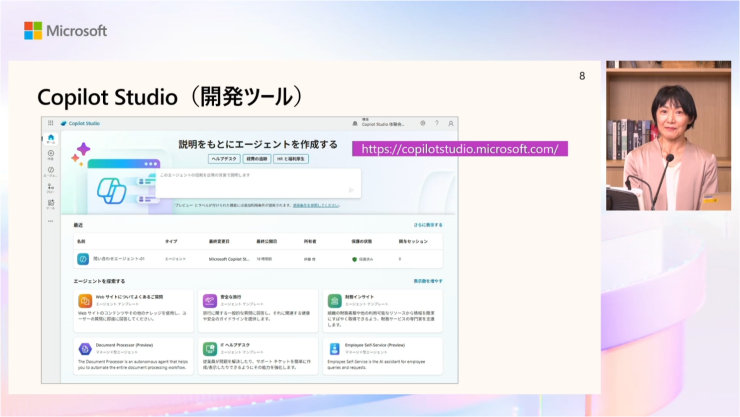
Task: Expand the sidebar more options ellipsis
Action: coord(50,221)
